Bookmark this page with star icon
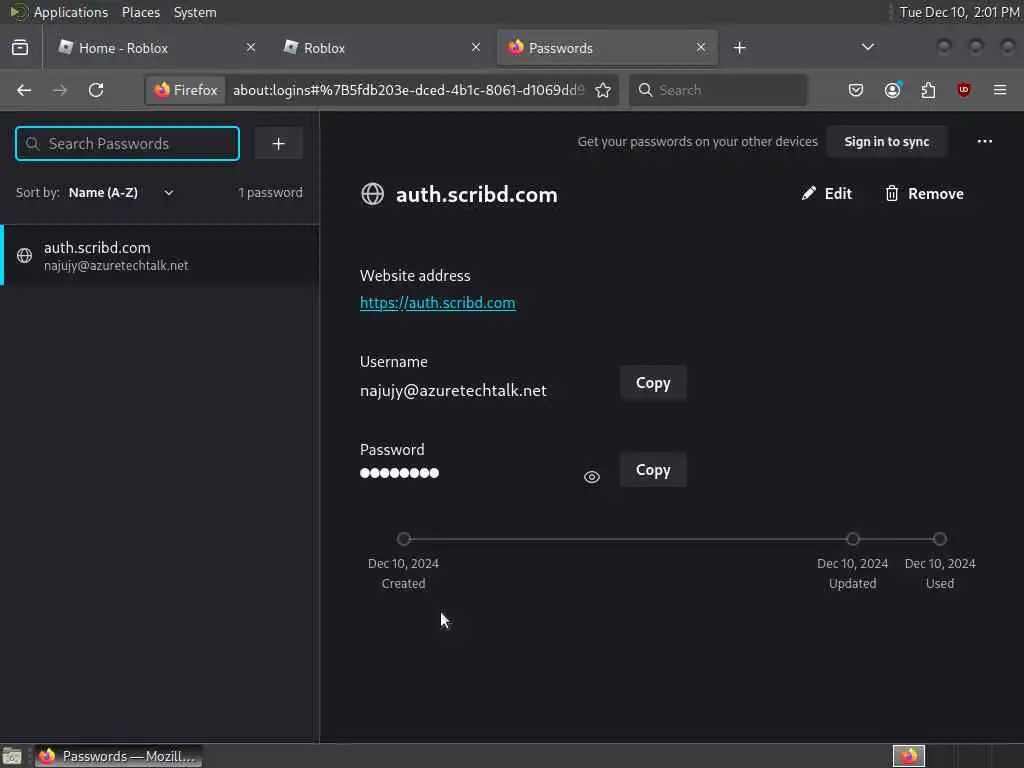This screenshot has height=768, width=1024. click(603, 90)
